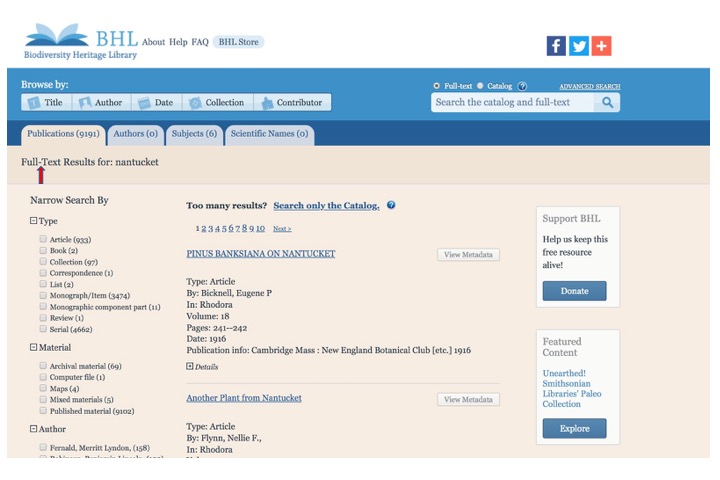
Task: Open the BHL Twitter icon
Action: pos(579,46)
